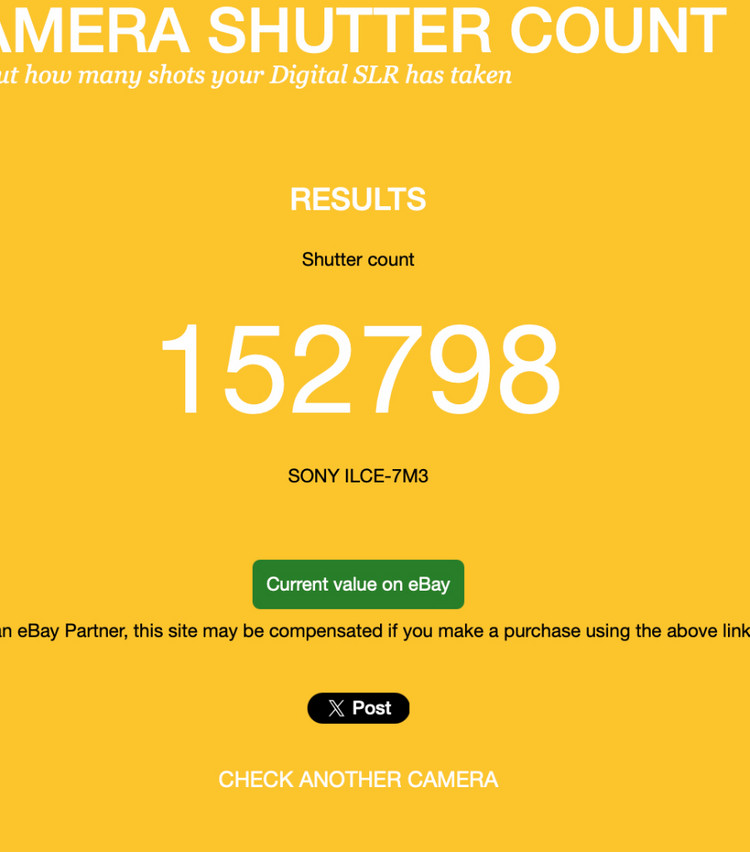Click the word 'eBay' inside the green button

pos(428,584)
